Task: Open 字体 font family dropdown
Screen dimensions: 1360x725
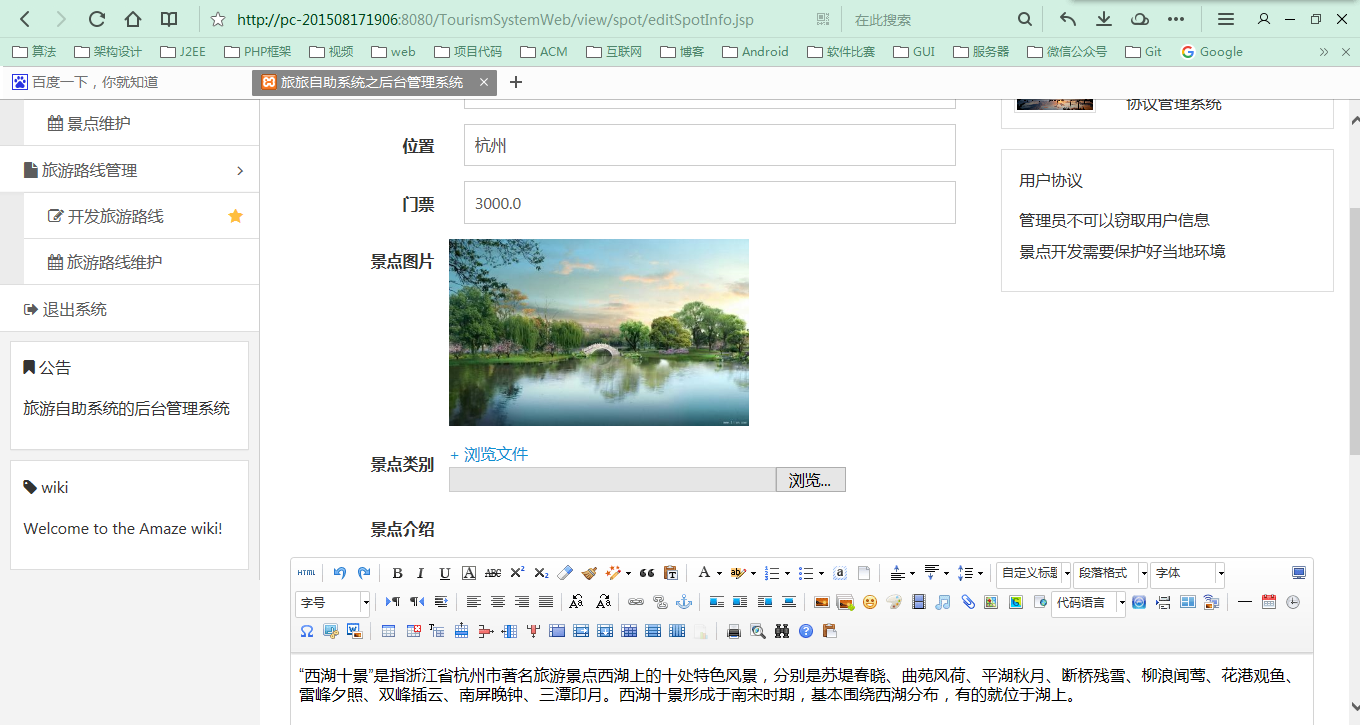Action: pos(1187,574)
